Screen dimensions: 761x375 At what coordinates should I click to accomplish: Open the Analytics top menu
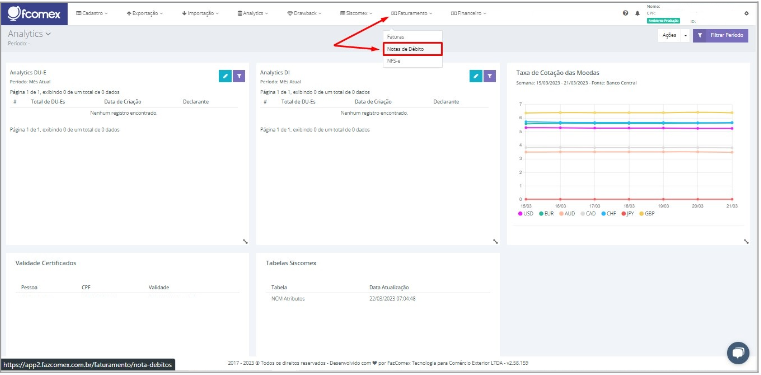tap(252, 14)
